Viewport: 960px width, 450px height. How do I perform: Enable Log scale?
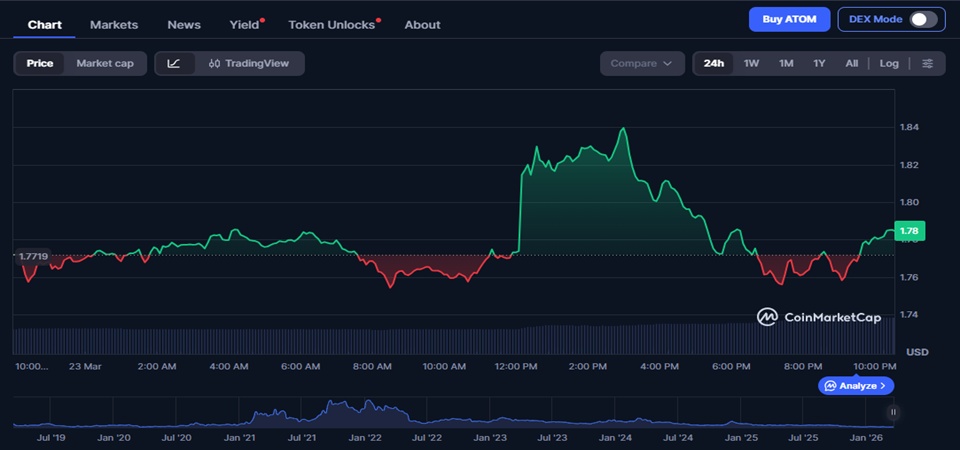tap(889, 64)
